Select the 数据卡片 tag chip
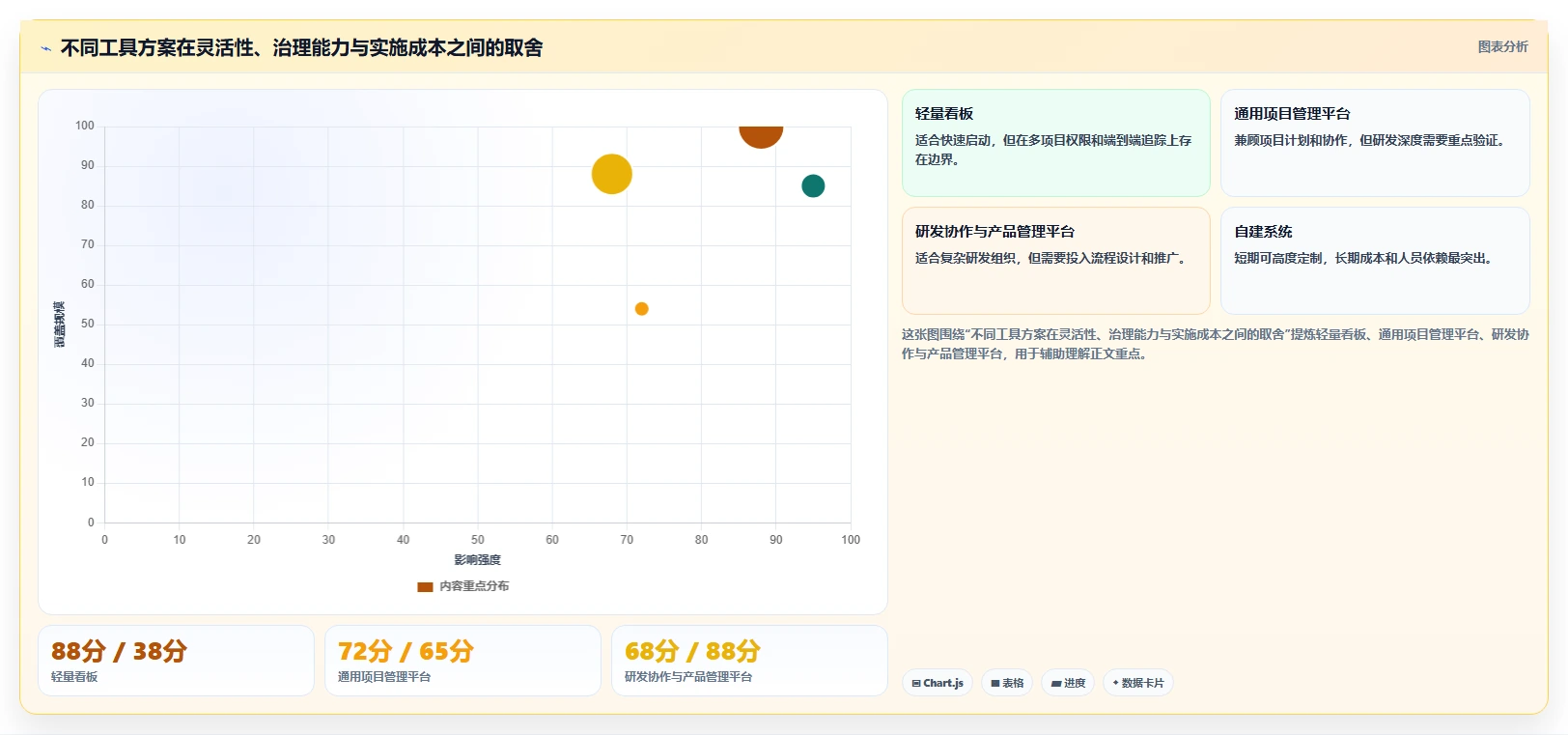This screenshot has width=1568, height=735. tap(1137, 683)
